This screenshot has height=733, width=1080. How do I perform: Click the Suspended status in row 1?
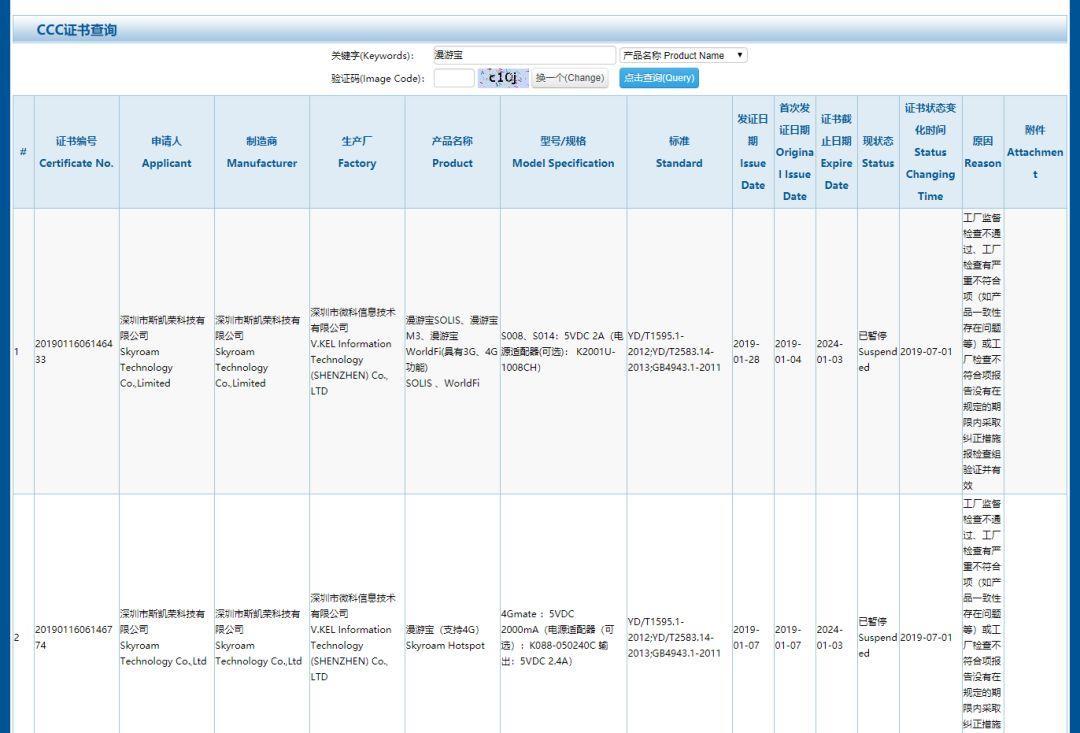tap(877, 351)
